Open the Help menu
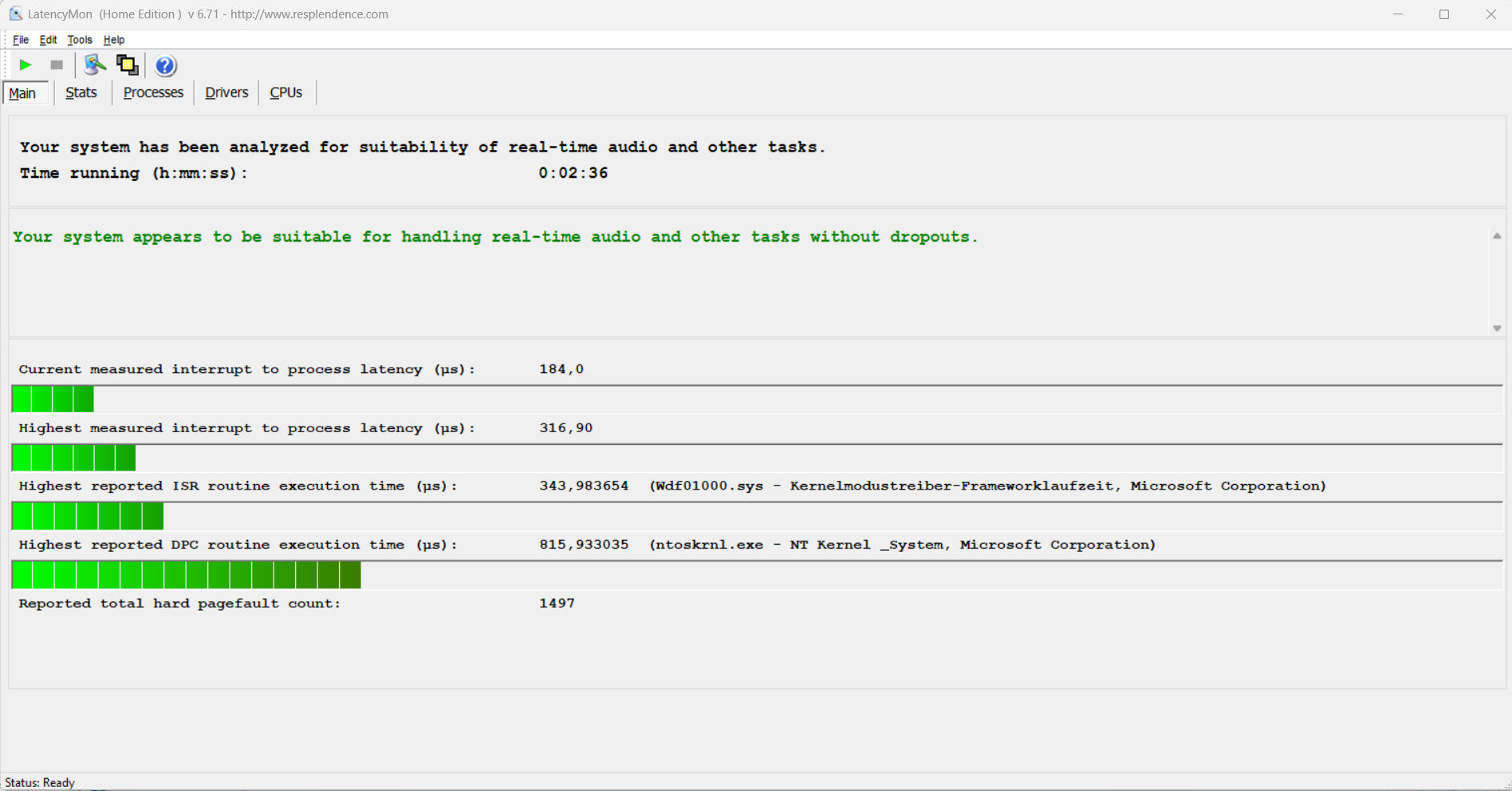The width and height of the screenshot is (1512, 791). click(x=114, y=40)
